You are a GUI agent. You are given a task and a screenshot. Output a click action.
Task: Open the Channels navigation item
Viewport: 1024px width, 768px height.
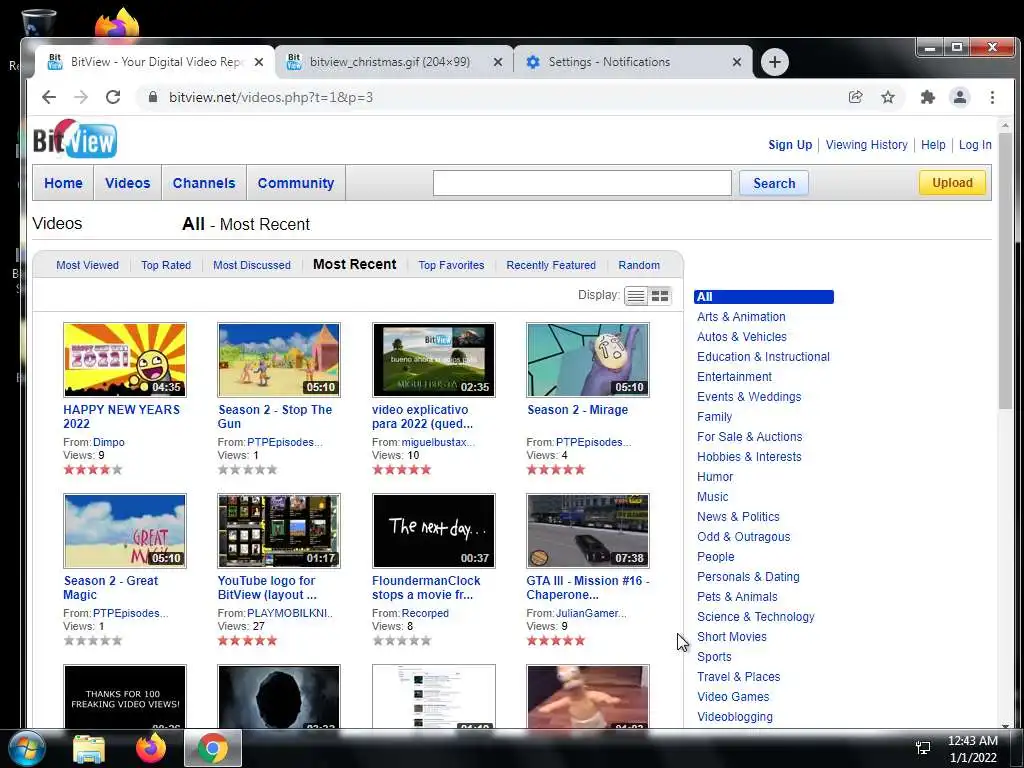[x=204, y=184]
